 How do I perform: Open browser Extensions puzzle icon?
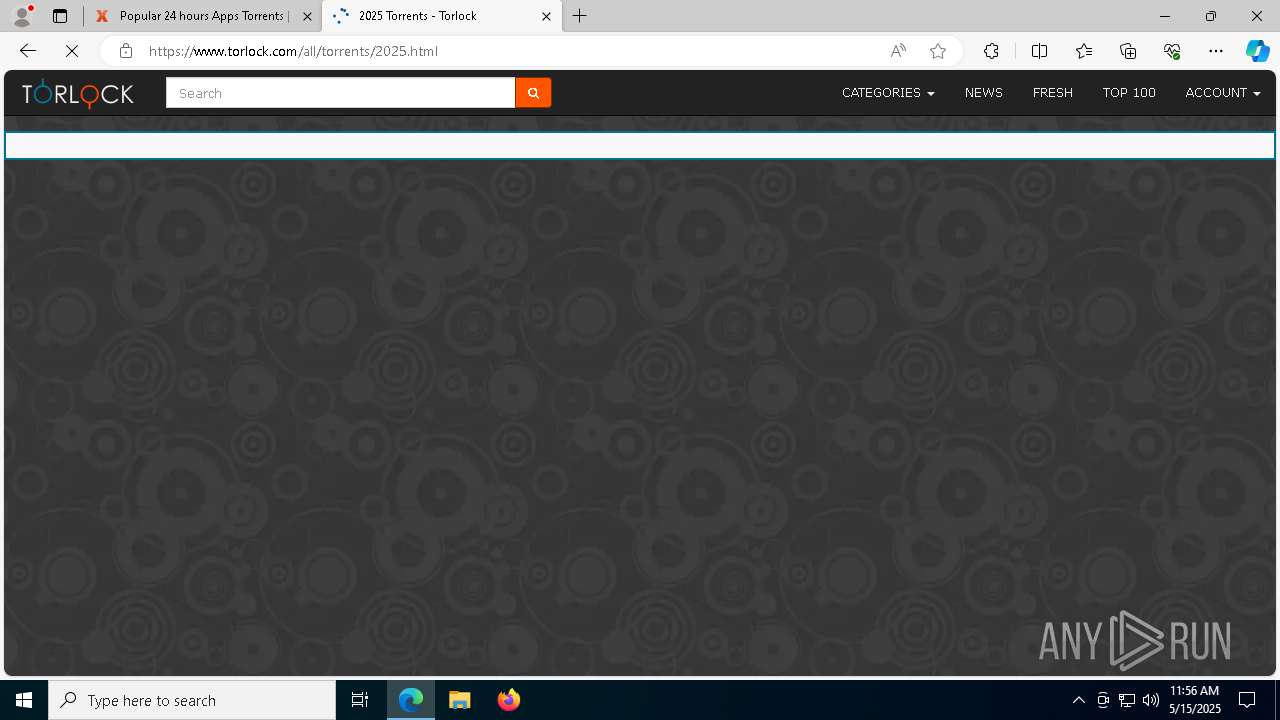pos(991,51)
